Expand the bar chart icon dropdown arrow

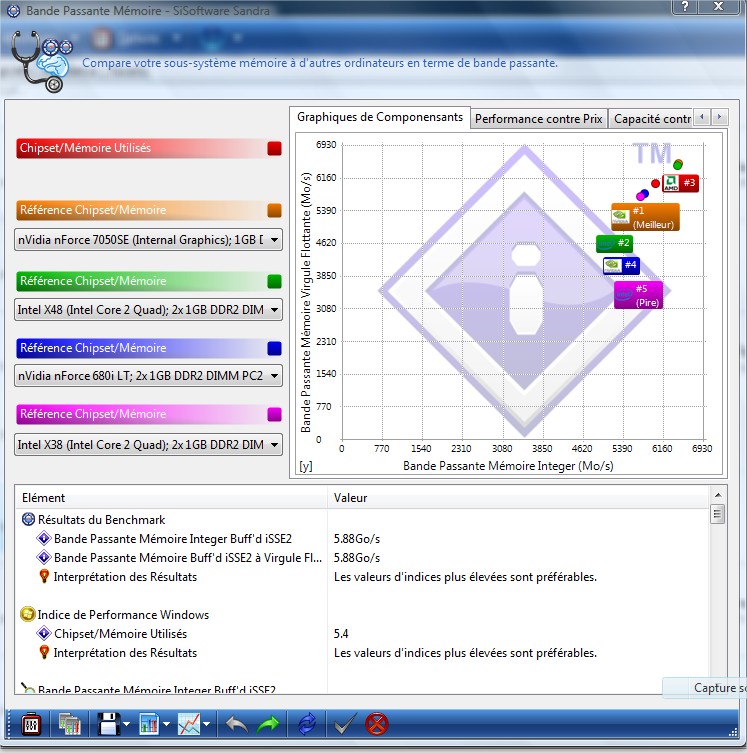pyautogui.click(x=166, y=724)
